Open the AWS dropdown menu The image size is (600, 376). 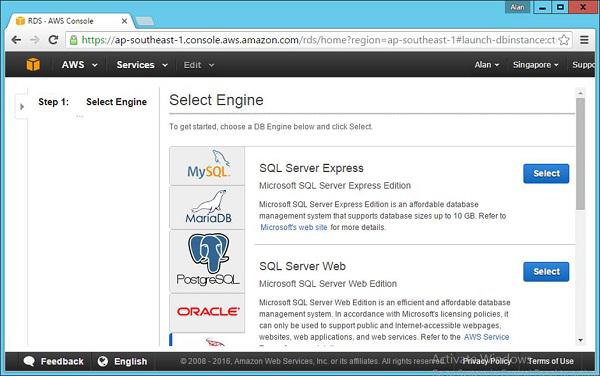[79, 65]
